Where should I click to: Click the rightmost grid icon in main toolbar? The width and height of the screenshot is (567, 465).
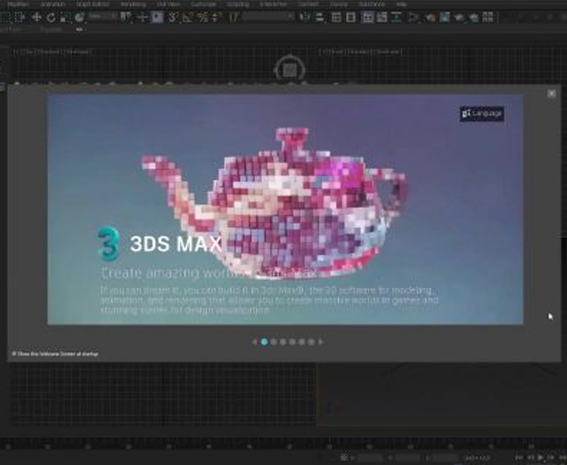pyautogui.click(x=488, y=17)
